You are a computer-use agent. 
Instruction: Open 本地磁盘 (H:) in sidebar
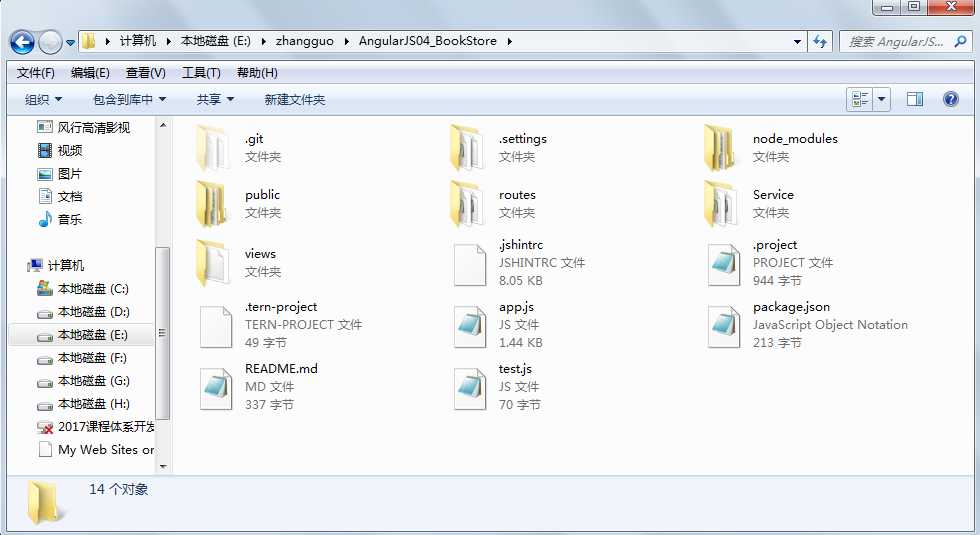coord(82,404)
